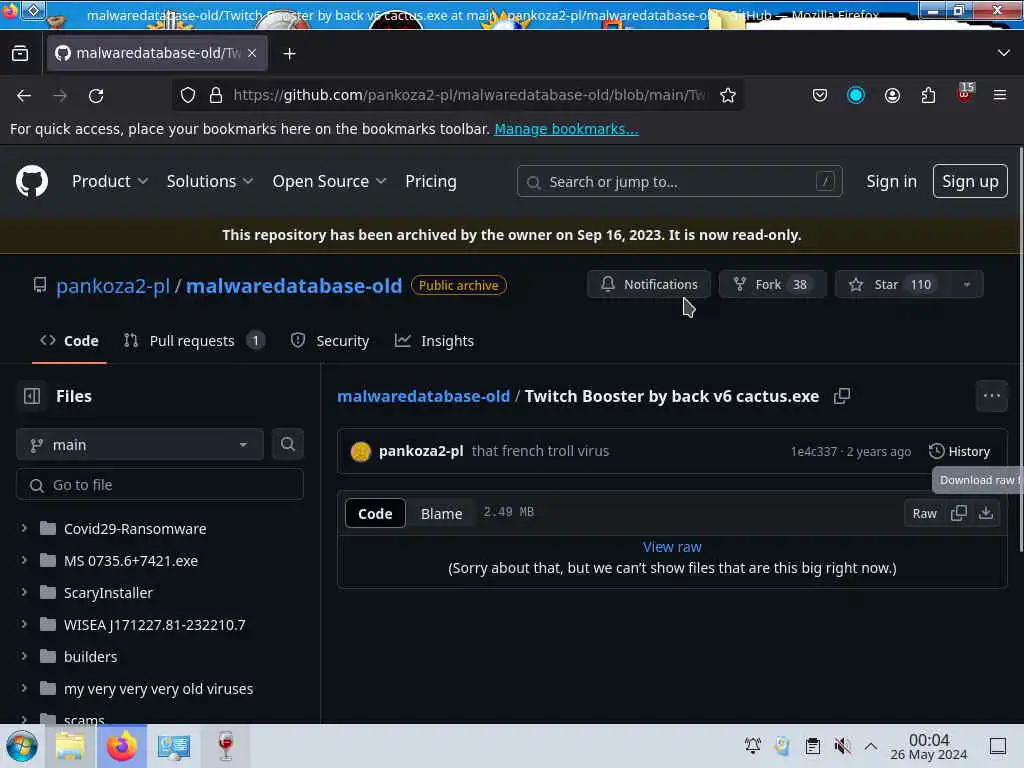1024x768 pixels.
Task: Click the Sign up button
Action: (970, 182)
